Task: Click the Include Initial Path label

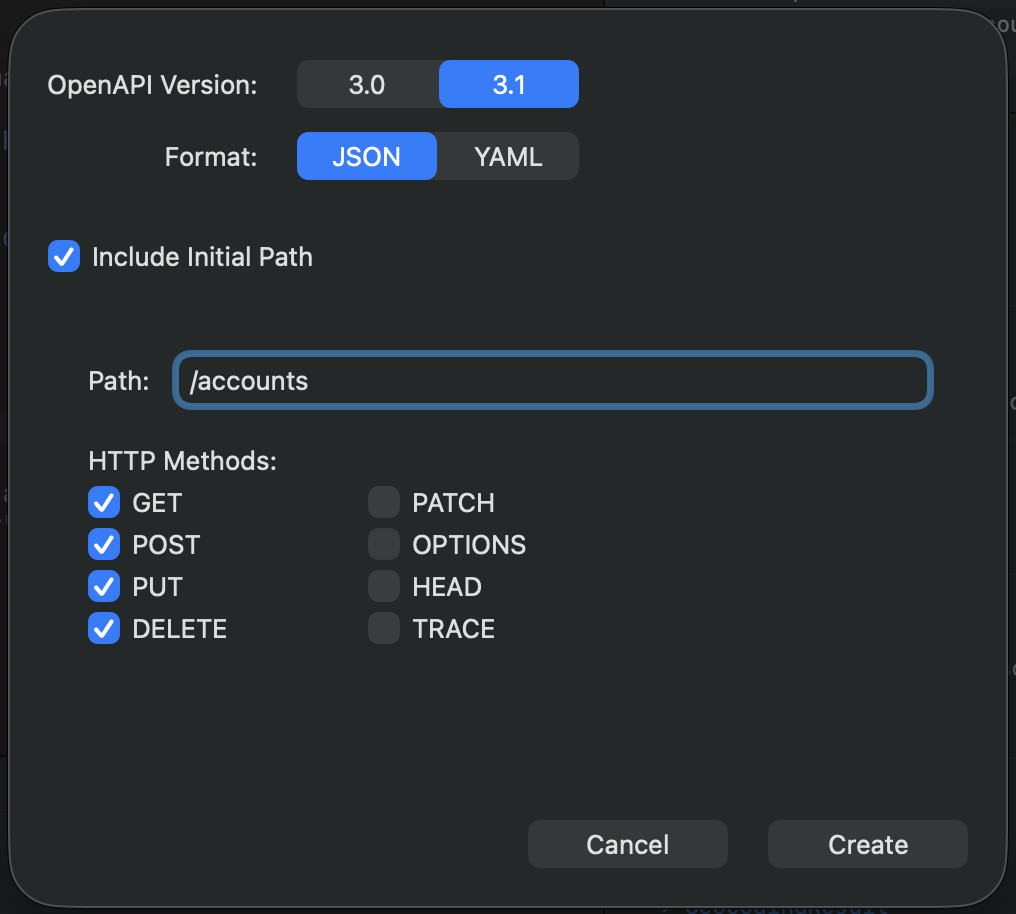Action: point(202,256)
